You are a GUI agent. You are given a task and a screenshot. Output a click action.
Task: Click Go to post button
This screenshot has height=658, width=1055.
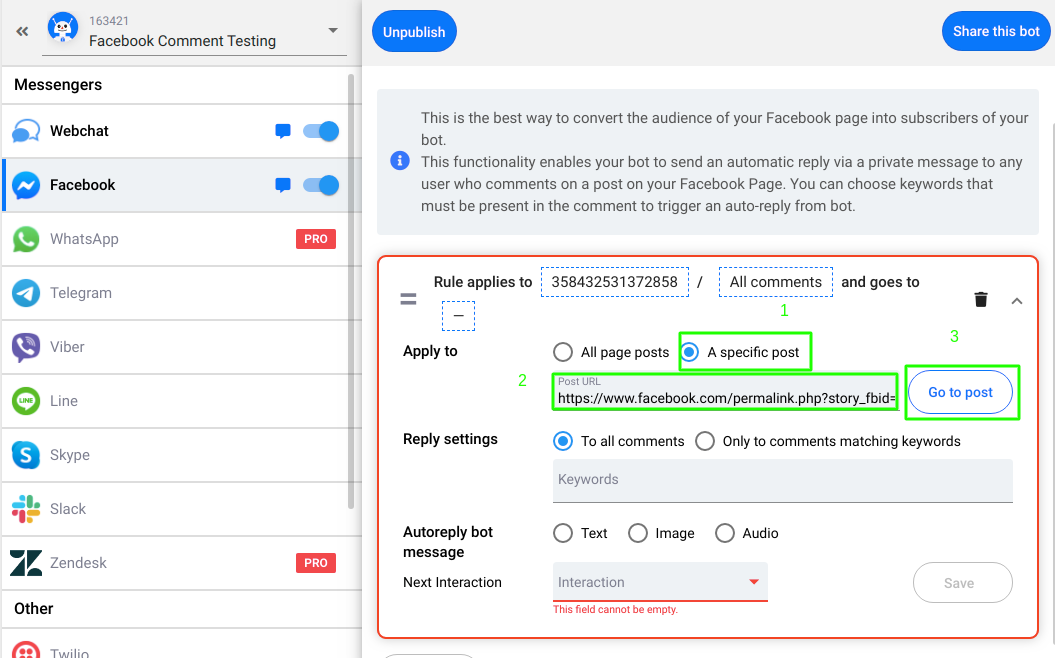click(x=960, y=392)
